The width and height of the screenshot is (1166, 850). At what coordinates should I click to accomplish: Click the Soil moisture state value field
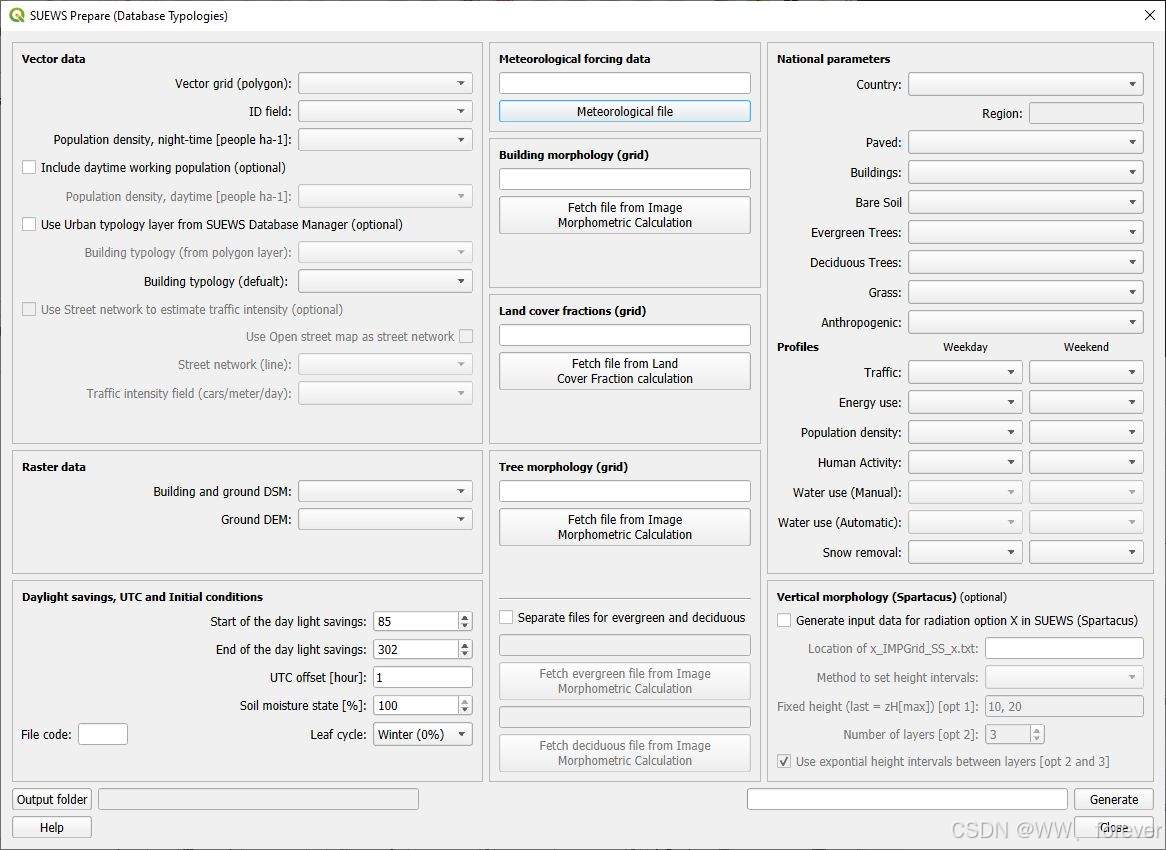click(x=416, y=705)
